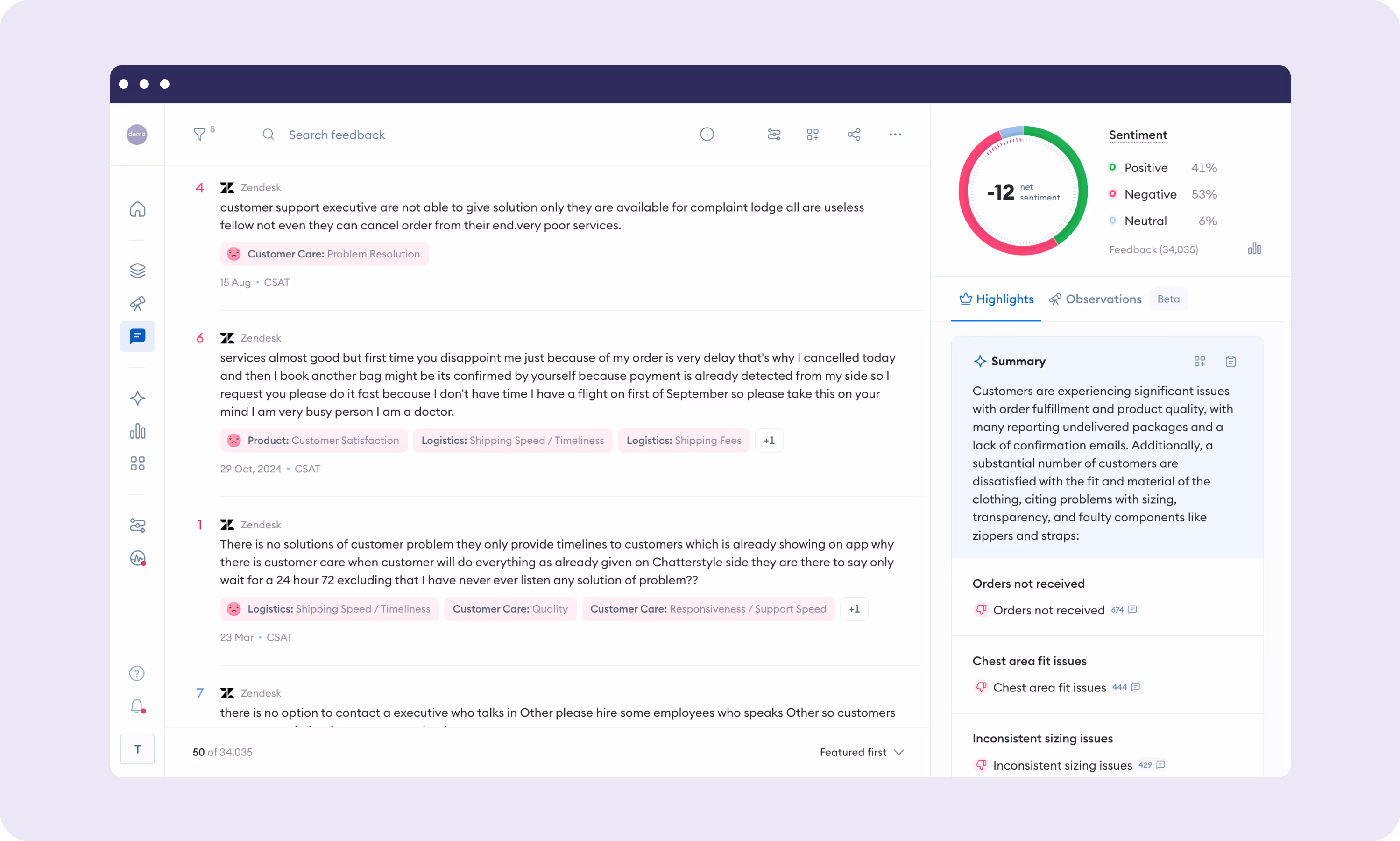The height and width of the screenshot is (841, 1400).
Task: Expand the +1 tags on feedback 6
Action: 769,440
